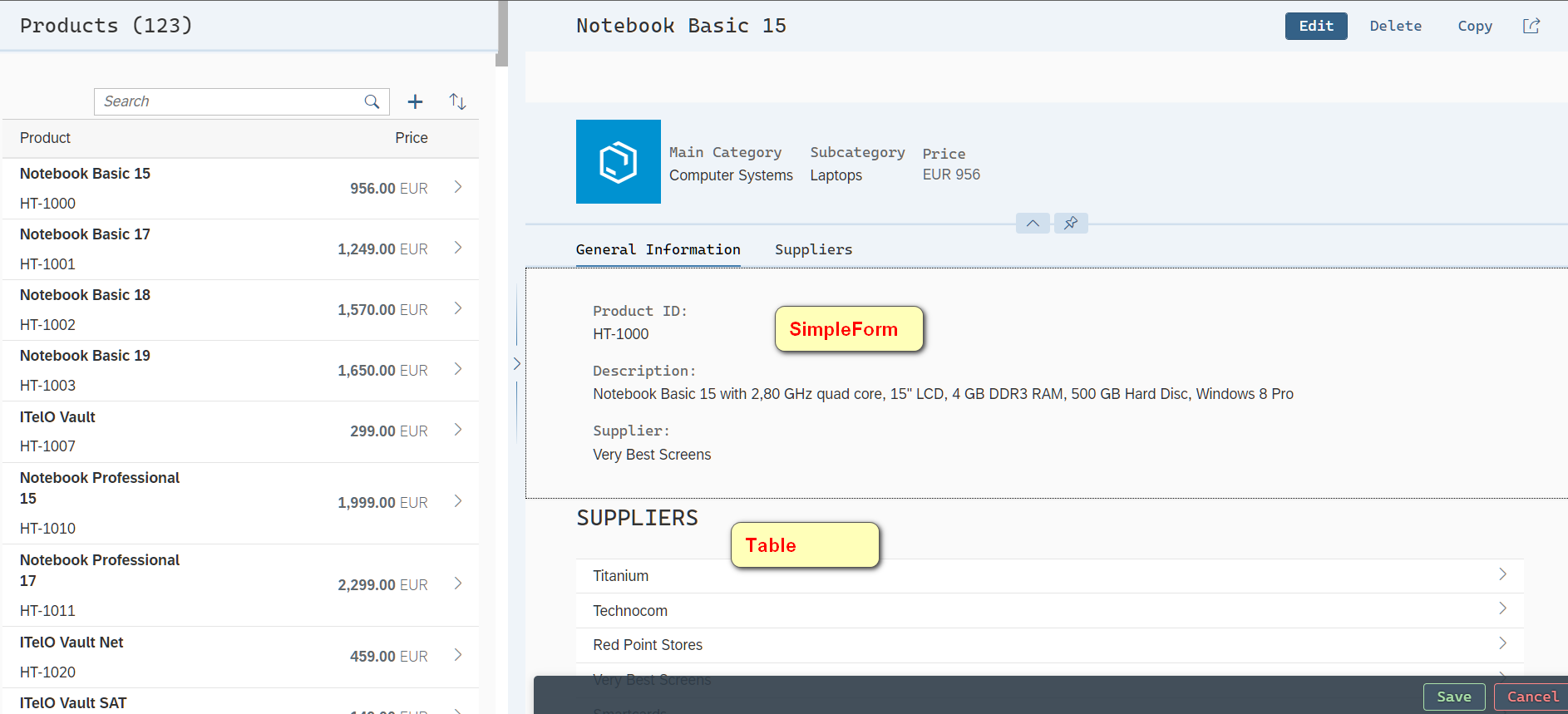The height and width of the screenshot is (714, 1568).
Task: Click the share icon in header
Action: [1531, 26]
